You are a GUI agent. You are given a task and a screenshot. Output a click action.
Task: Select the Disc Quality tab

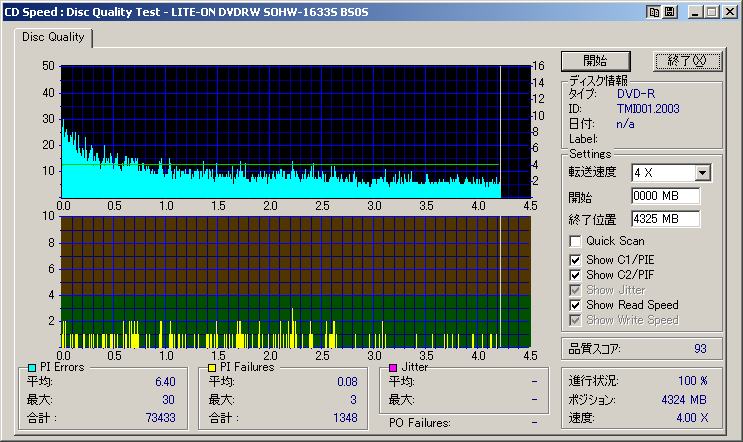[53, 37]
